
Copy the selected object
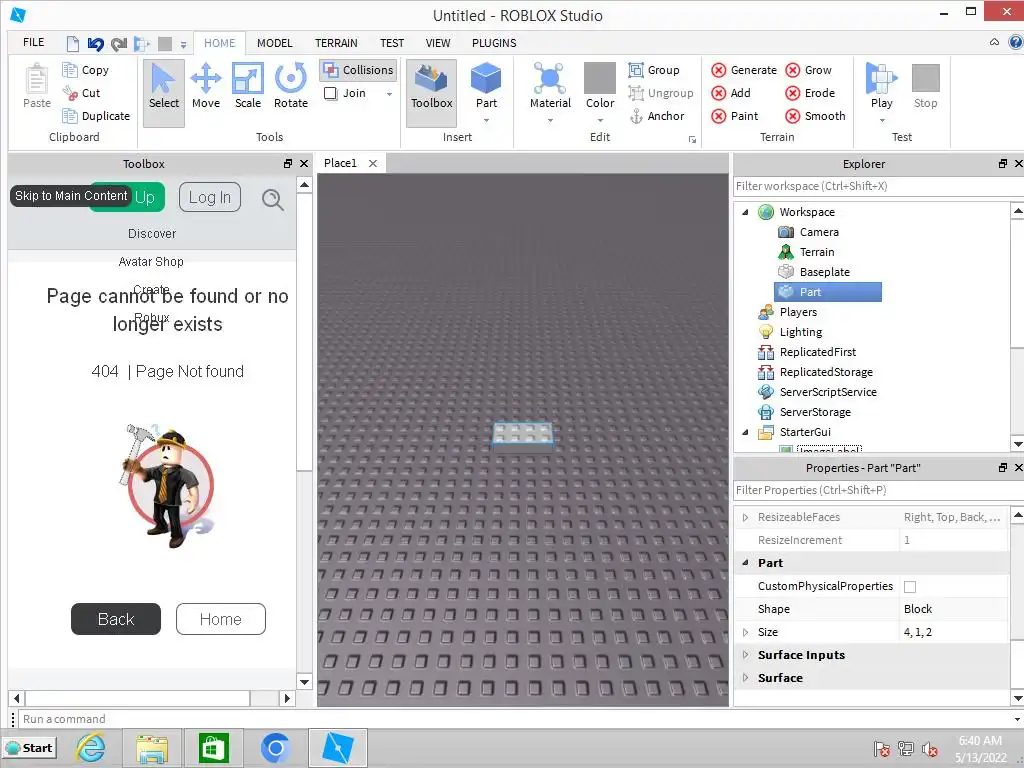[x=86, y=70]
